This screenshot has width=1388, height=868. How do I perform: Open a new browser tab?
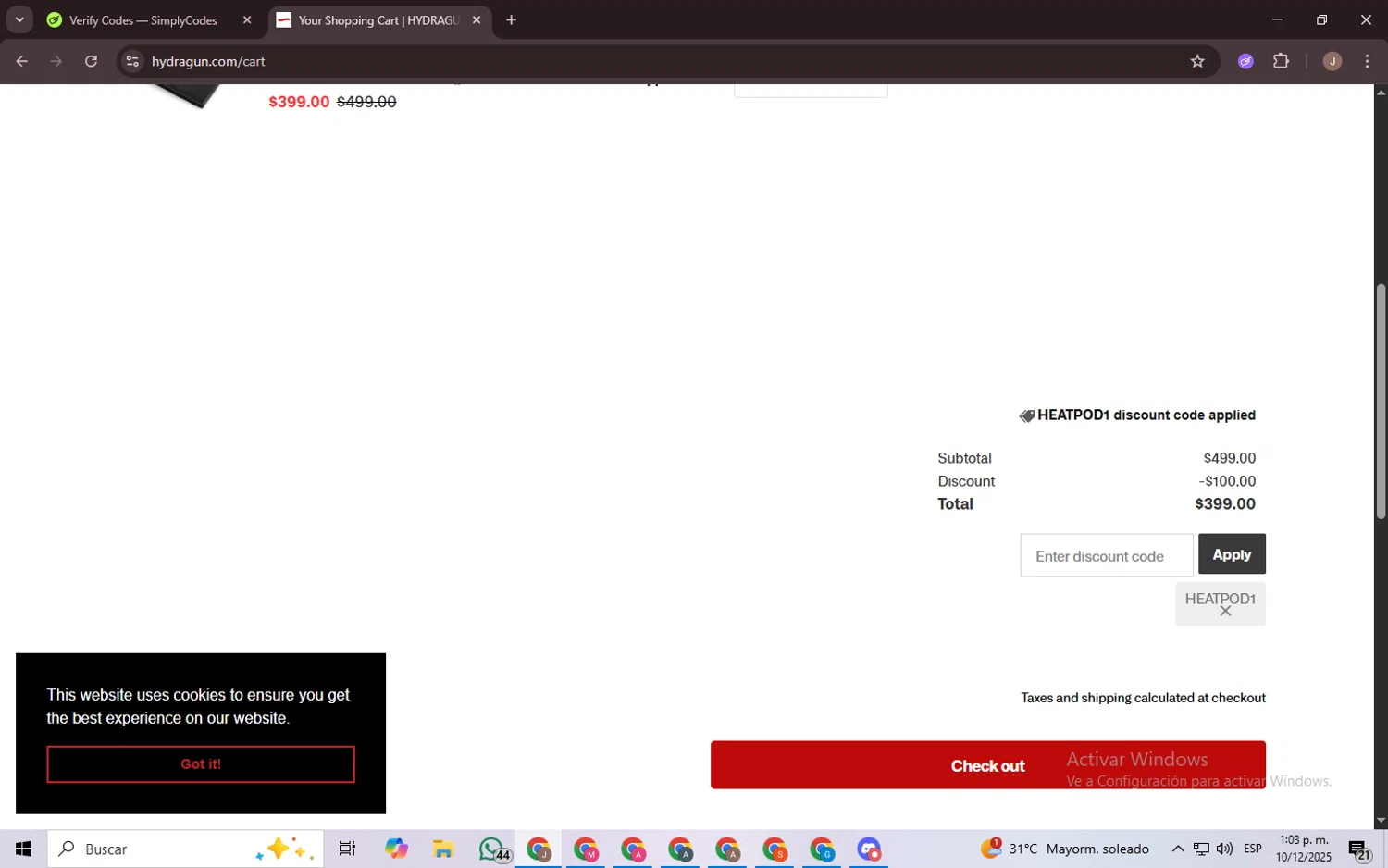click(x=511, y=20)
